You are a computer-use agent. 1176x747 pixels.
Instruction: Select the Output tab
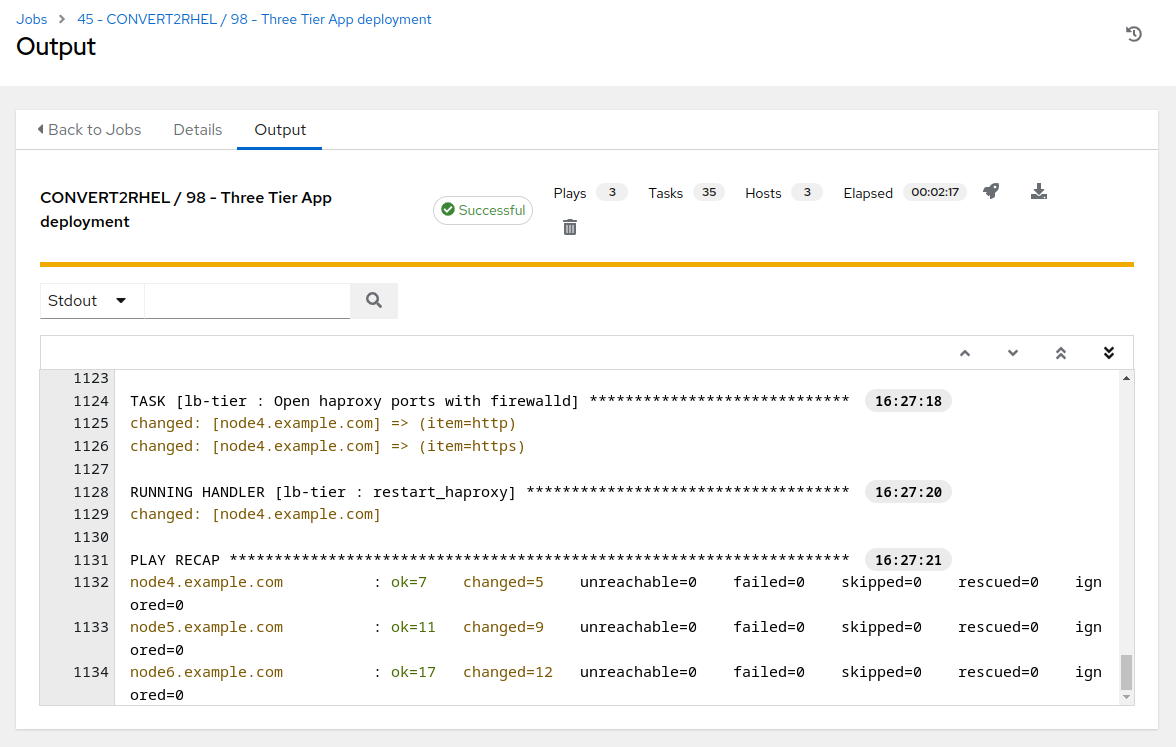(x=280, y=130)
